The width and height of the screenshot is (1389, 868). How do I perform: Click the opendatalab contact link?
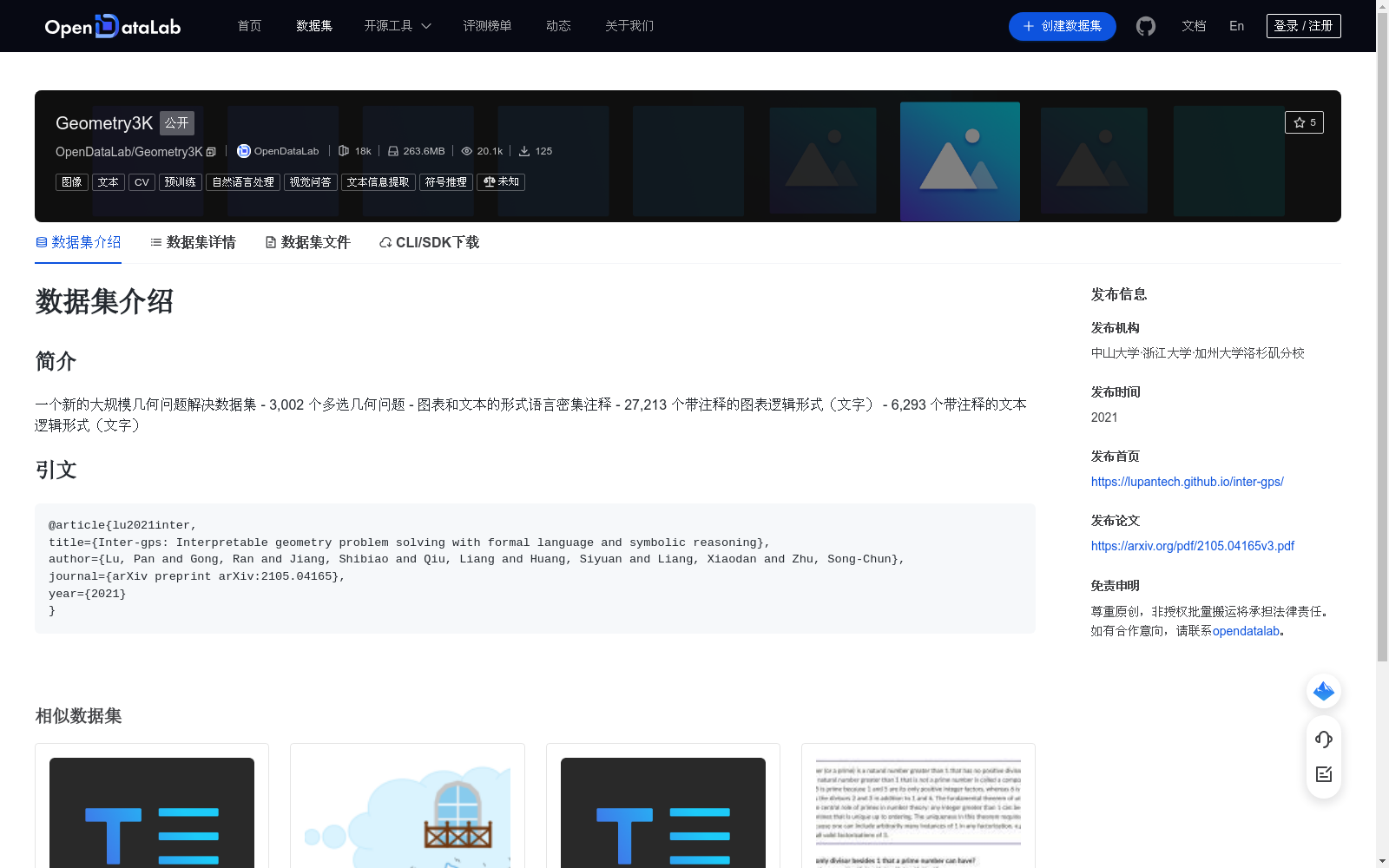click(x=1246, y=631)
